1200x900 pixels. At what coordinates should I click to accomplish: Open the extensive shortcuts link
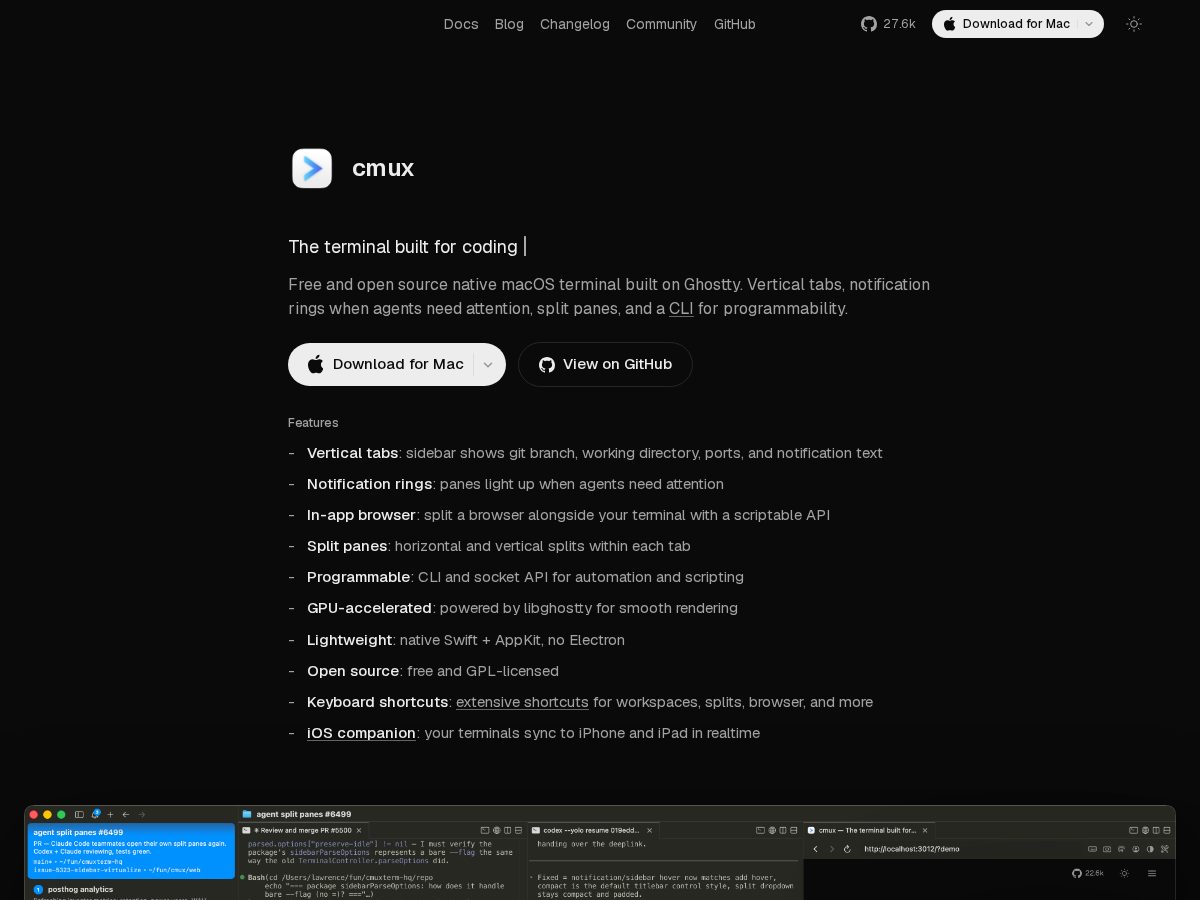[x=522, y=702]
